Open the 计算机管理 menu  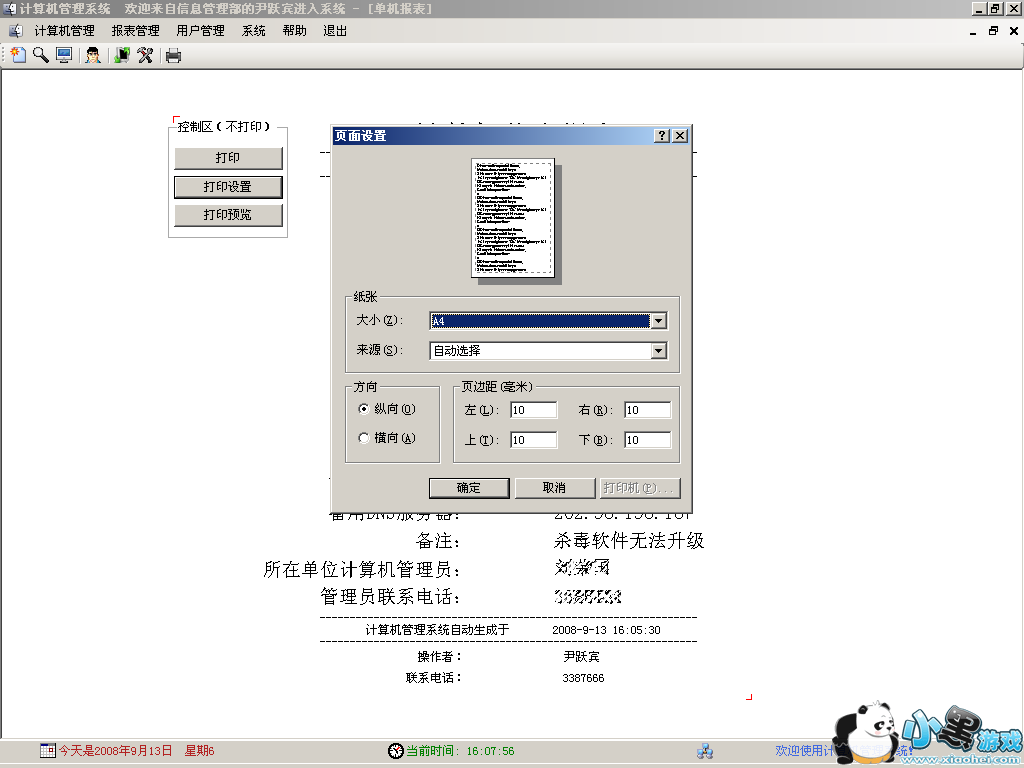pos(65,31)
